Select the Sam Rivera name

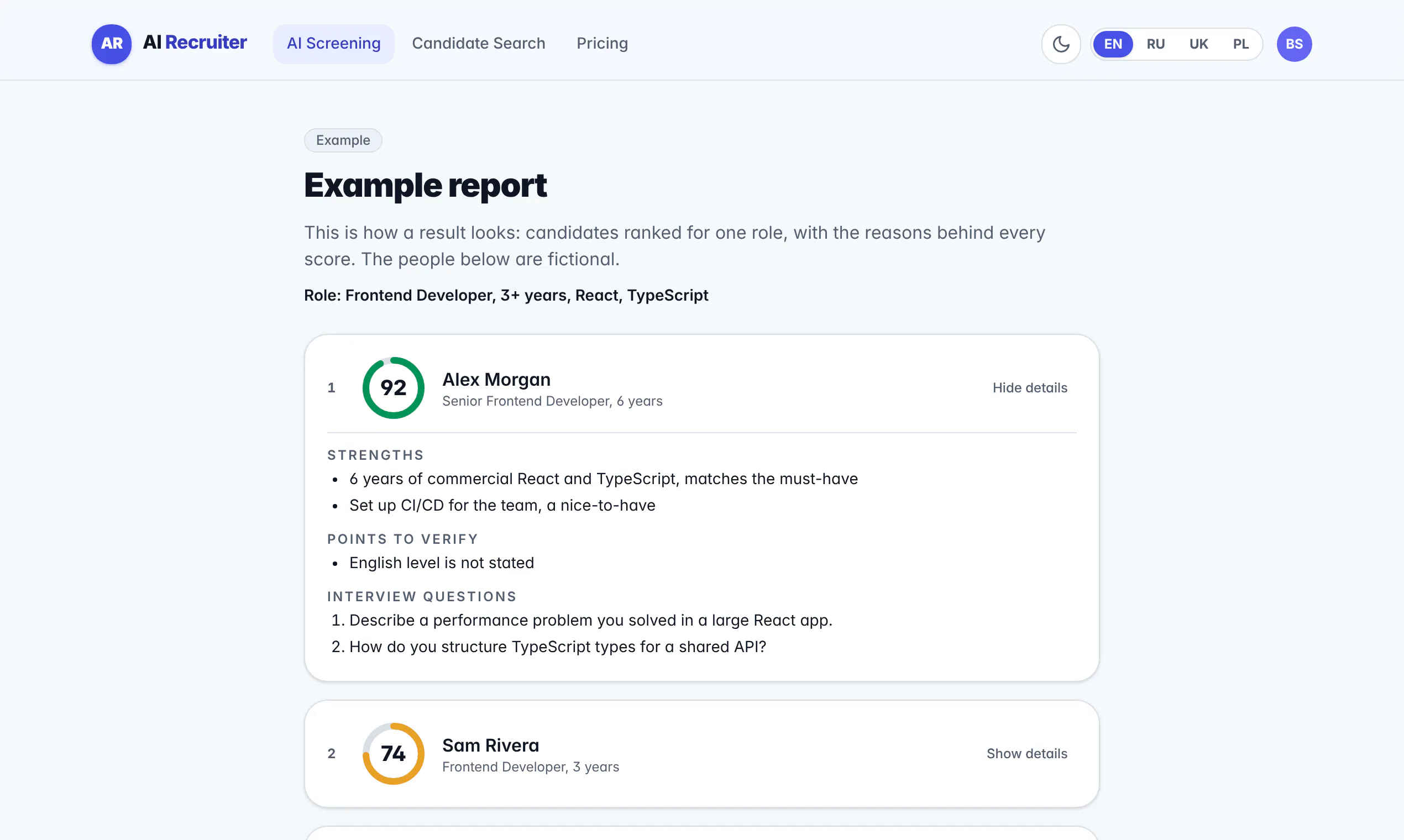point(490,745)
